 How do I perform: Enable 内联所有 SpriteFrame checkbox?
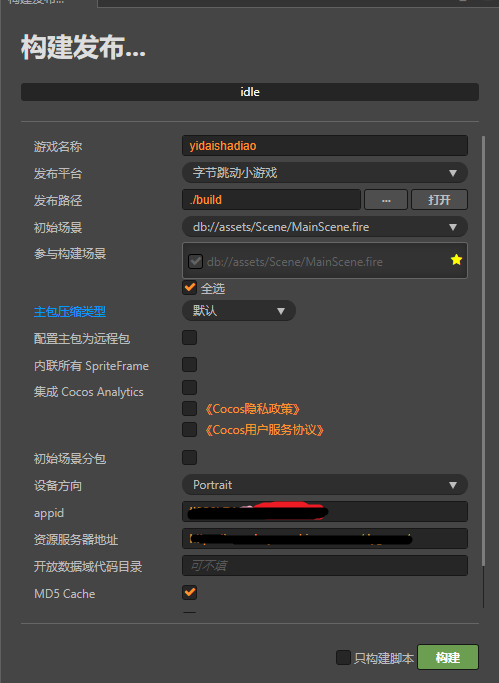pos(189,365)
